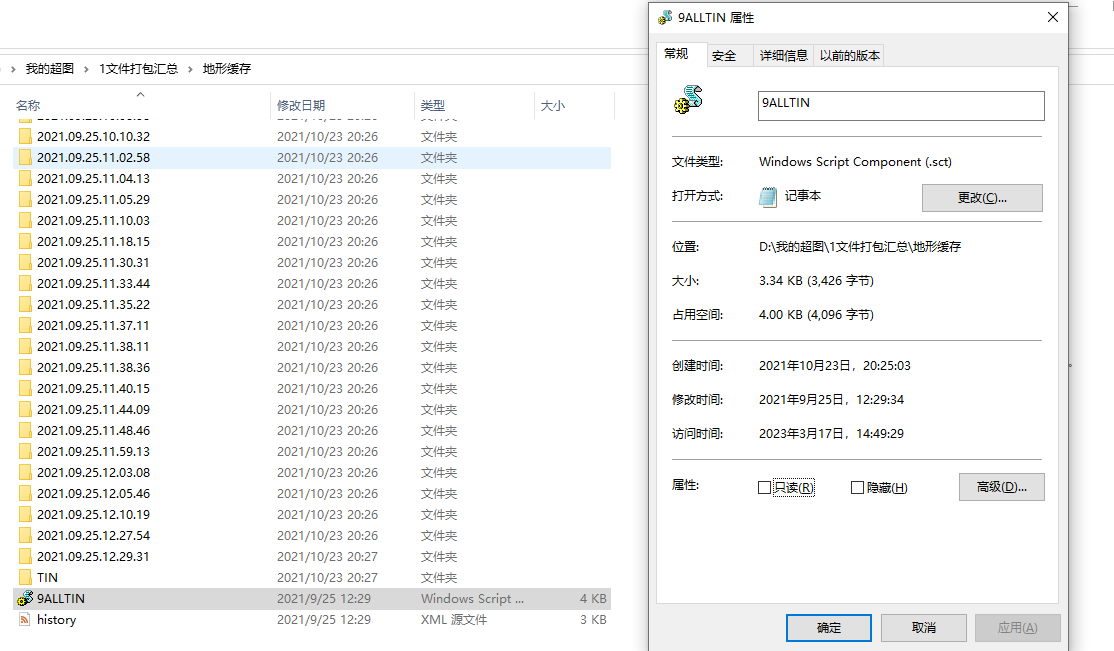Click folder icon for 2021.09.25.11.37.11
Viewport: 1114px width, 651px height.
pos(25,326)
